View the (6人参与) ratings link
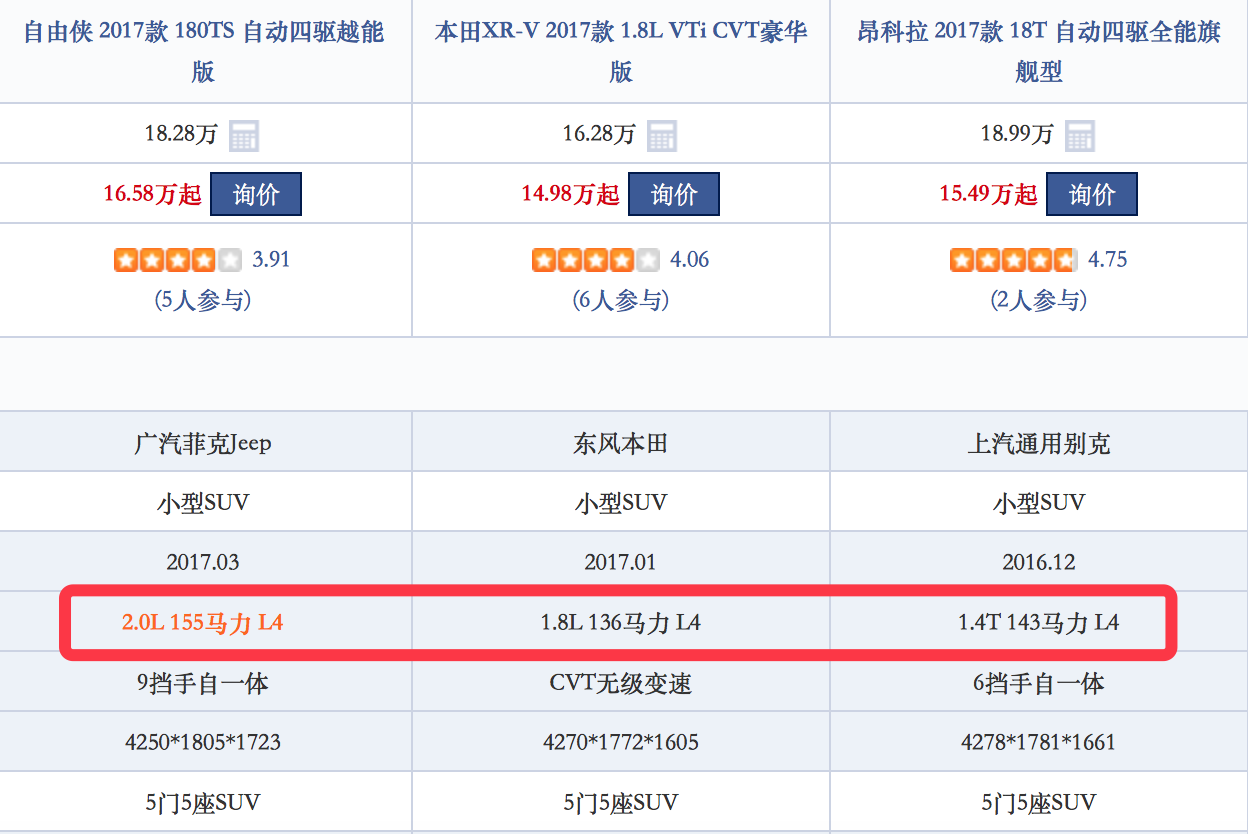The width and height of the screenshot is (1248, 834). point(621,300)
